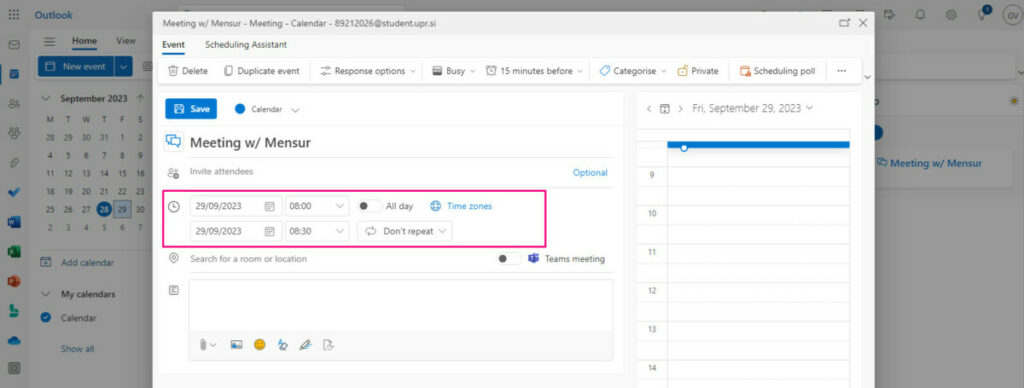Go to today in the day preview
This screenshot has height=388, width=1024.
(665, 108)
